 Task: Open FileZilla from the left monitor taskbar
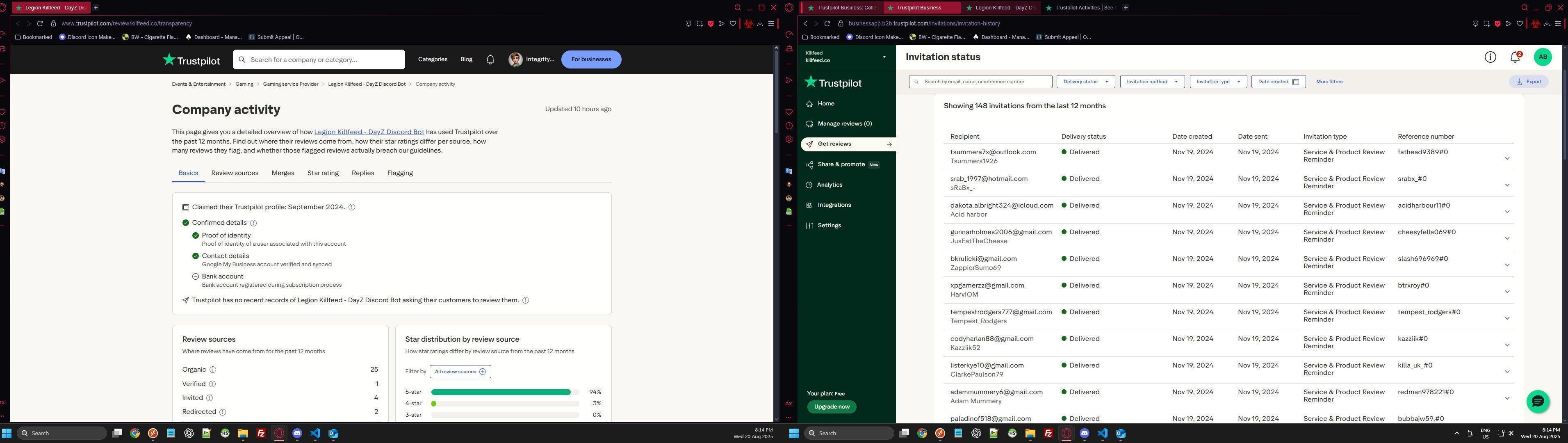click(x=261, y=433)
